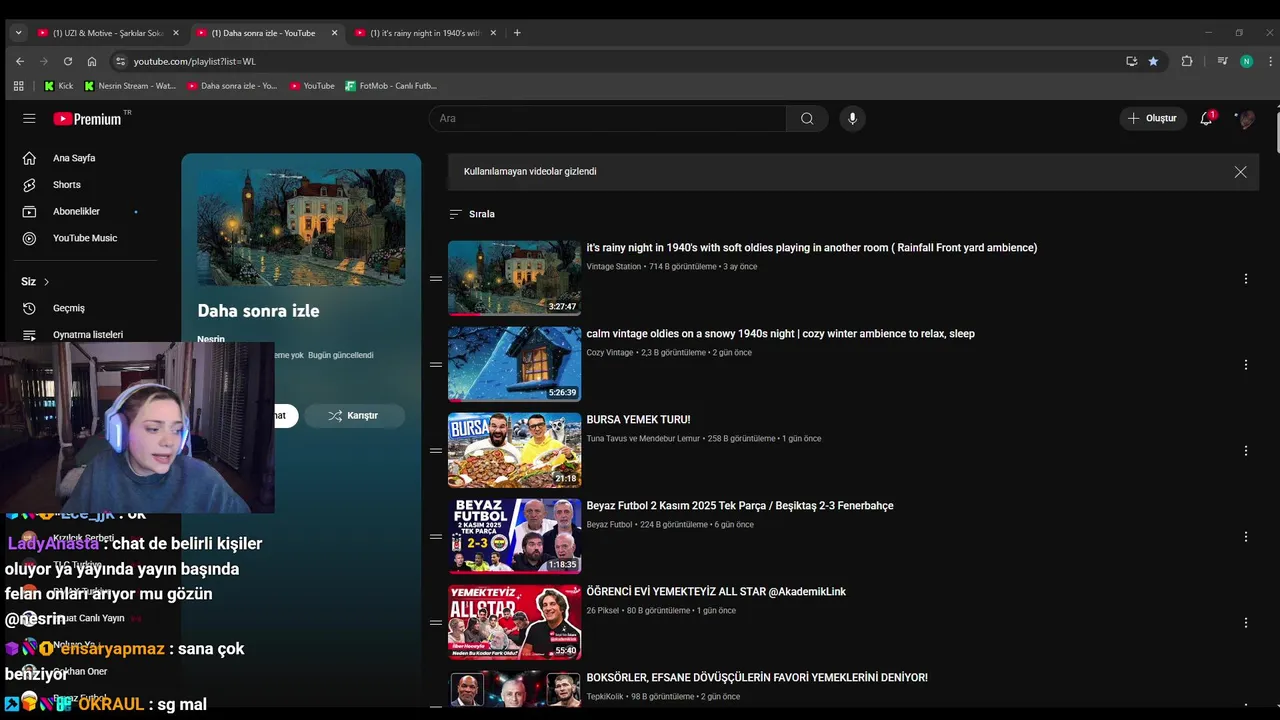Open options menu for ÖĞRENCİ EVİ YEMEKTEYİZ video
The image size is (1280, 720).
click(1245, 623)
